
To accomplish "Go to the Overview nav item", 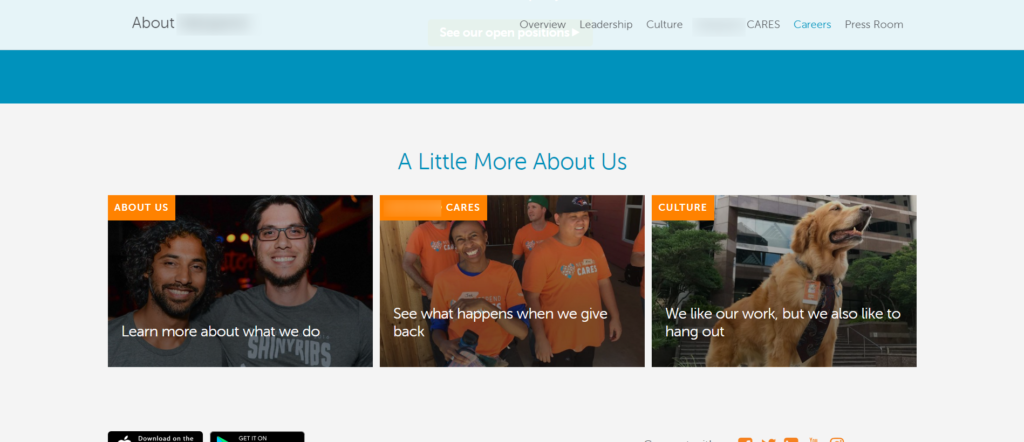I will (543, 25).
